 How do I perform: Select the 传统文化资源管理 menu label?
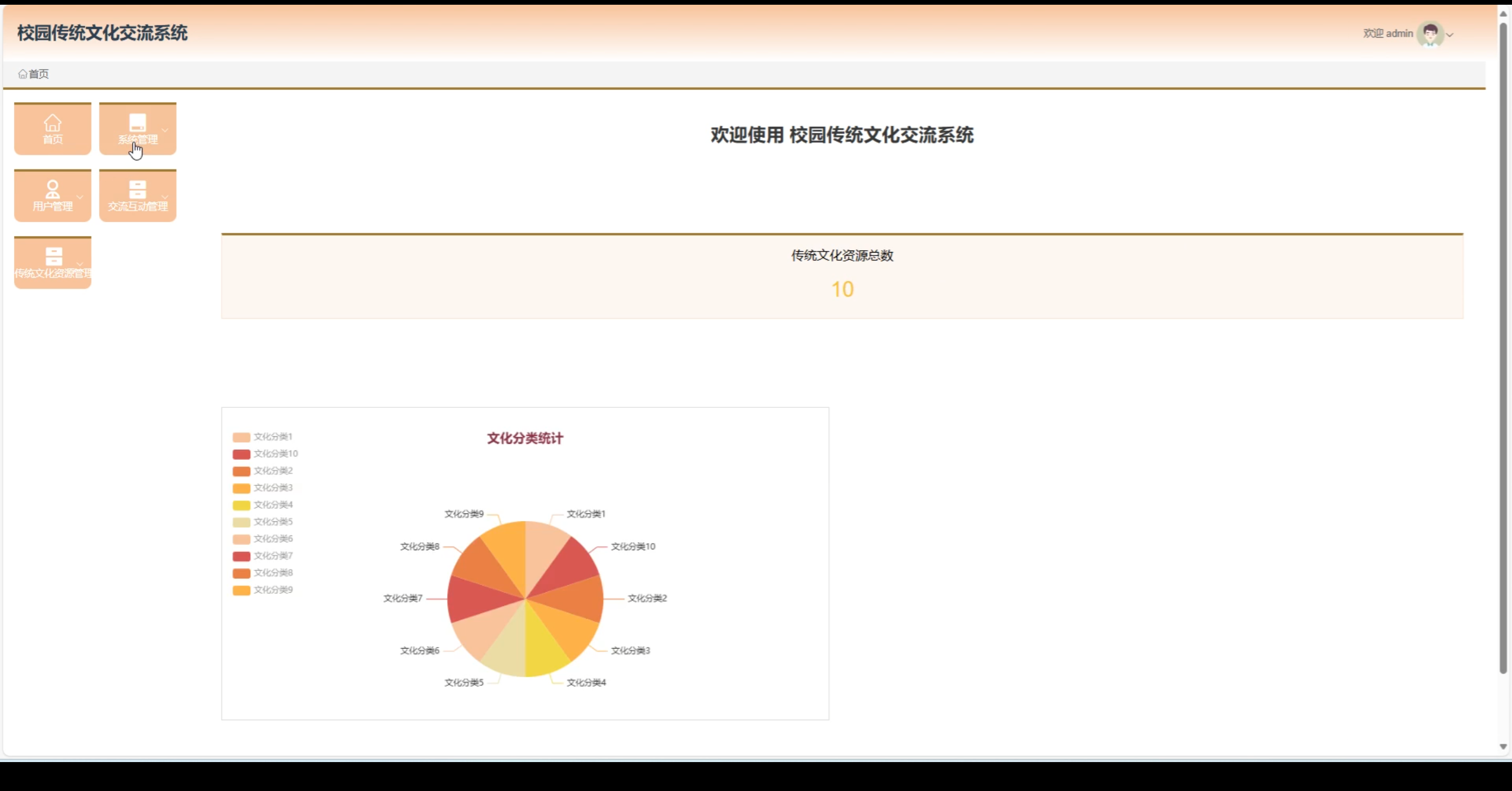pyautogui.click(x=53, y=273)
